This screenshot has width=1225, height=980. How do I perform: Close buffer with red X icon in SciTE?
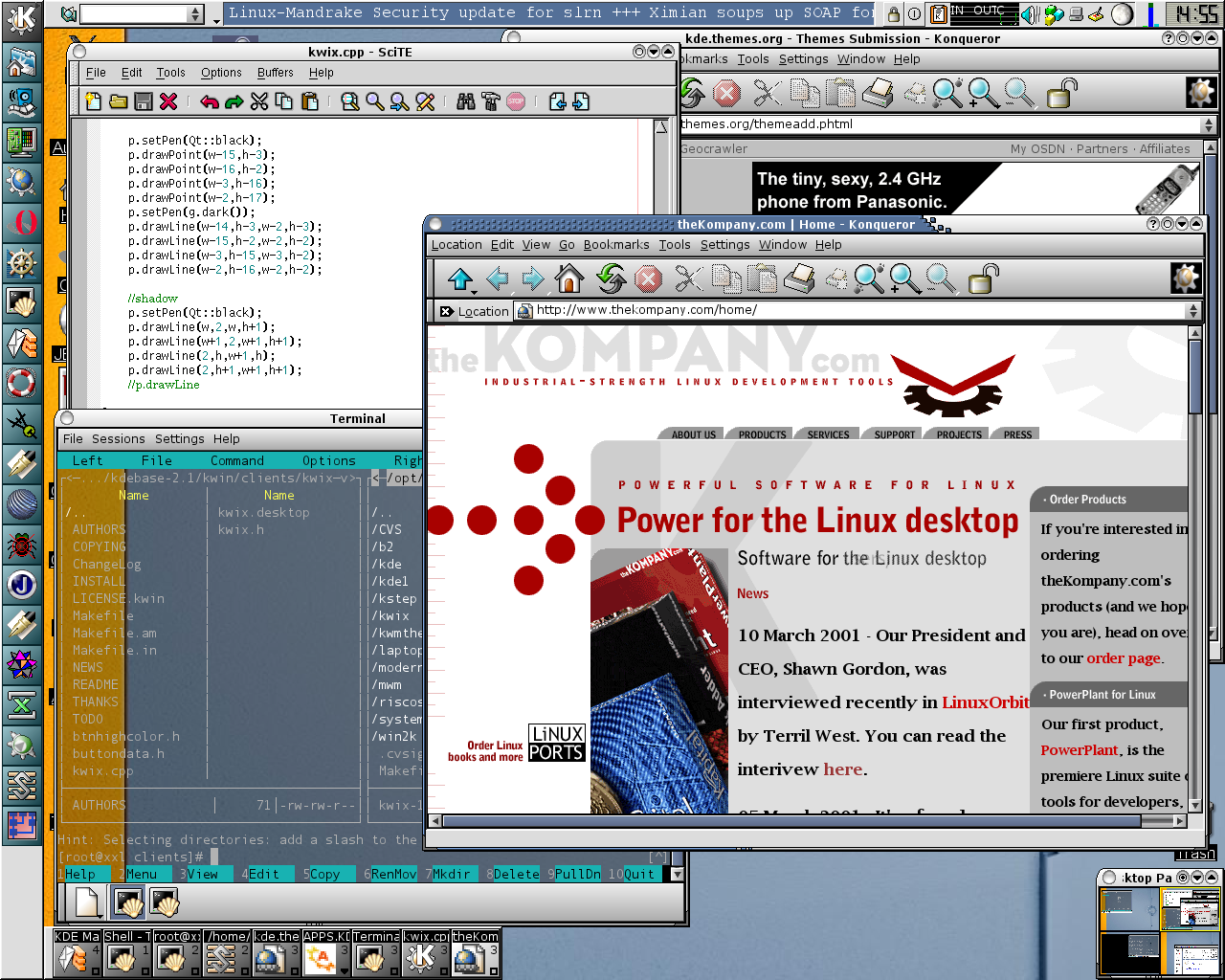tap(168, 101)
